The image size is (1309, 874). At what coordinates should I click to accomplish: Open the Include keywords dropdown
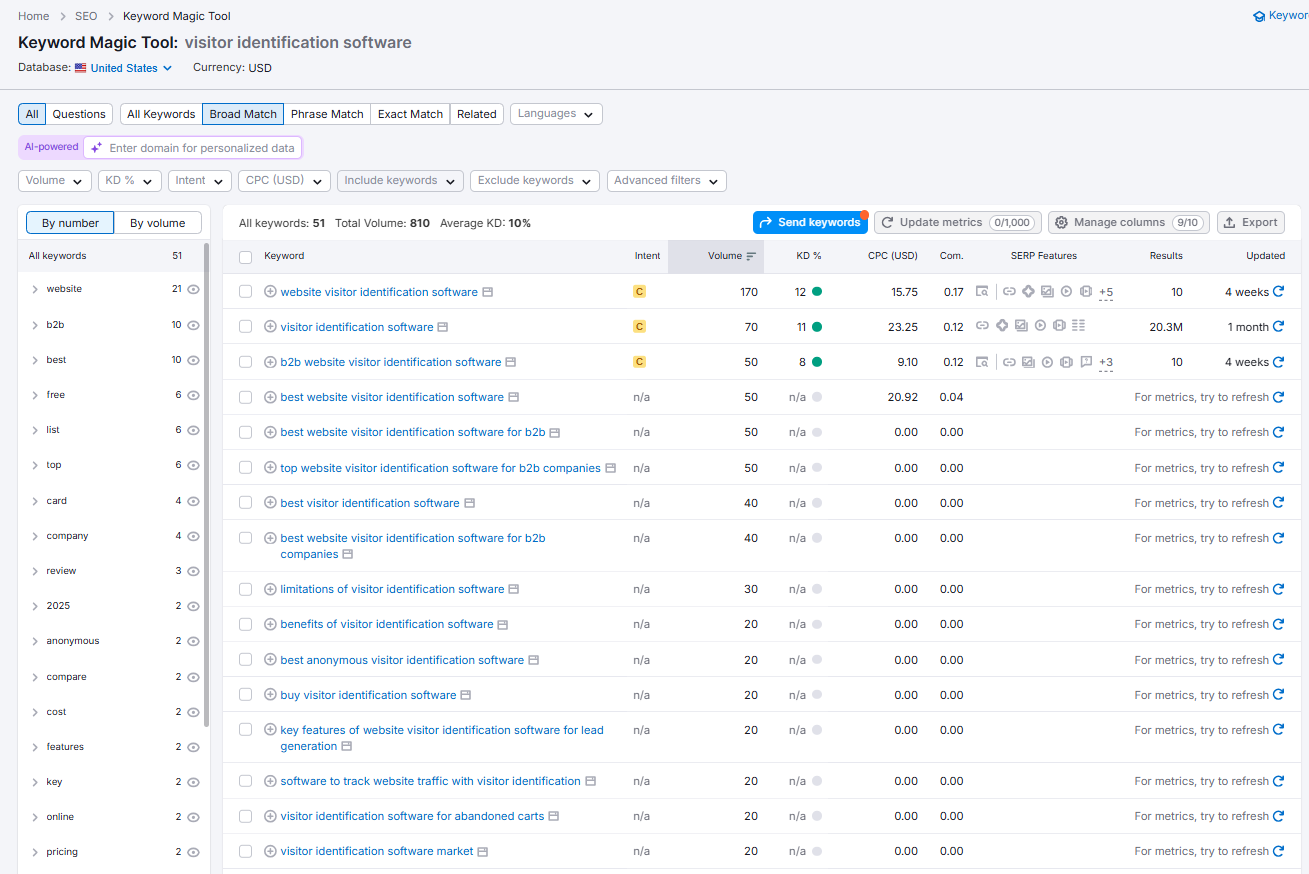pyautogui.click(x=400, y=181)
